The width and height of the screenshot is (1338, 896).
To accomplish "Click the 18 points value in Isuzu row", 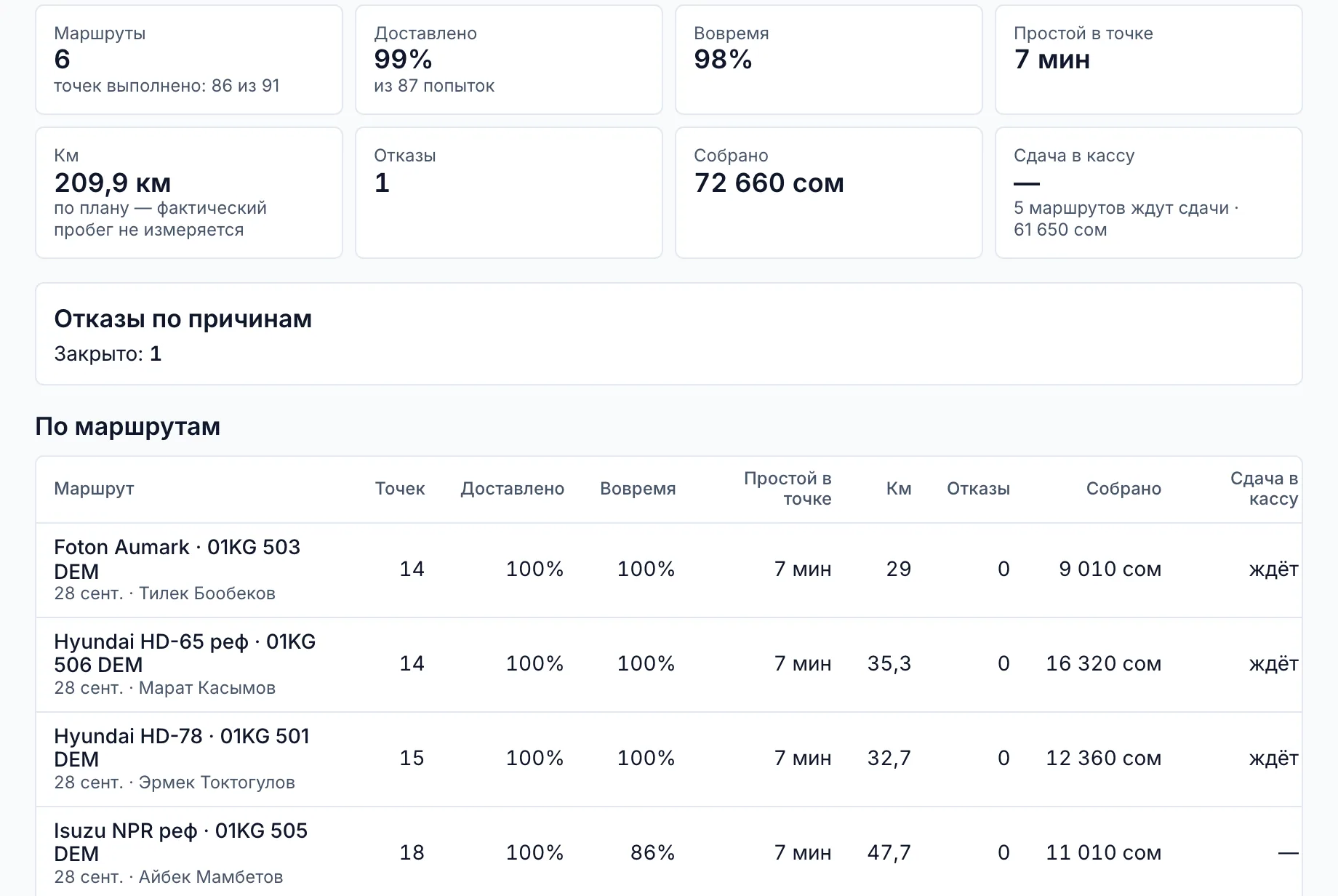I will tap(412, 852).
